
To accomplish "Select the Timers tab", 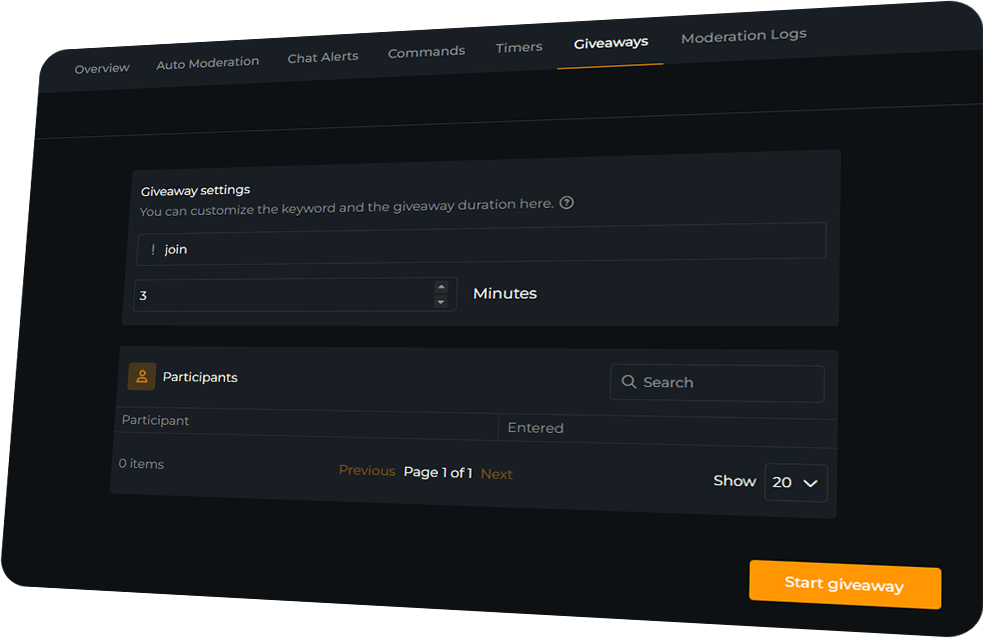I will 519,48.
